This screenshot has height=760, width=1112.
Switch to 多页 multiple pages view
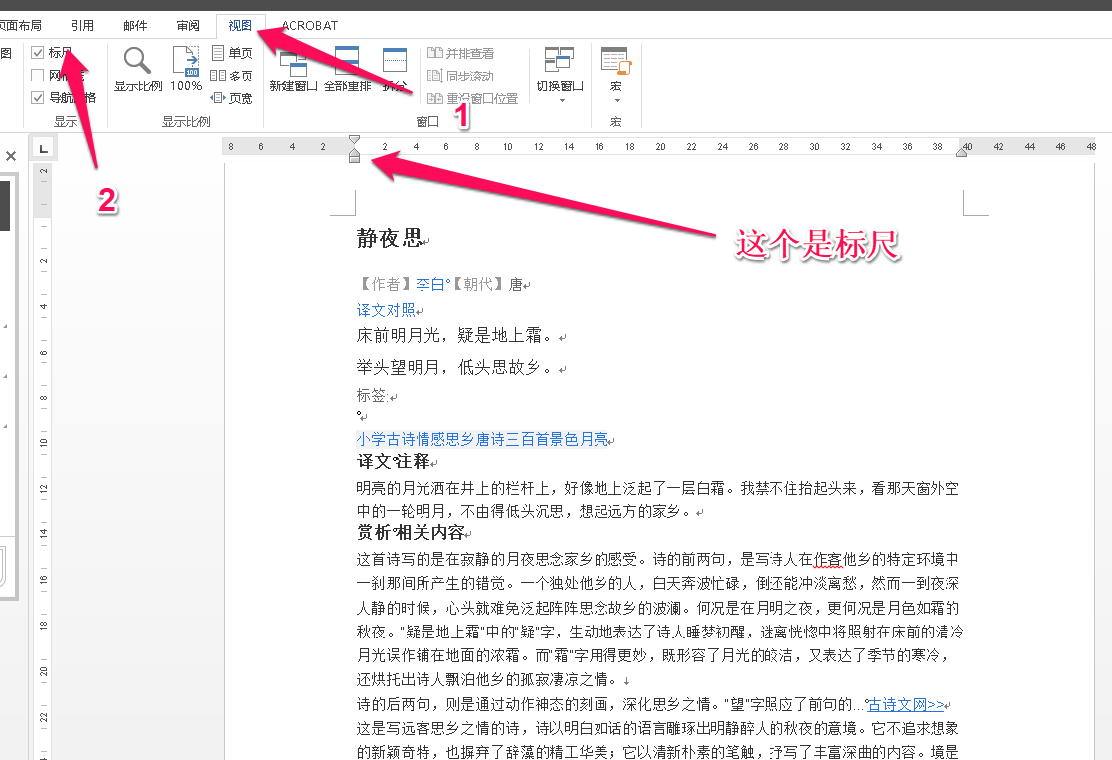point(232,76)
